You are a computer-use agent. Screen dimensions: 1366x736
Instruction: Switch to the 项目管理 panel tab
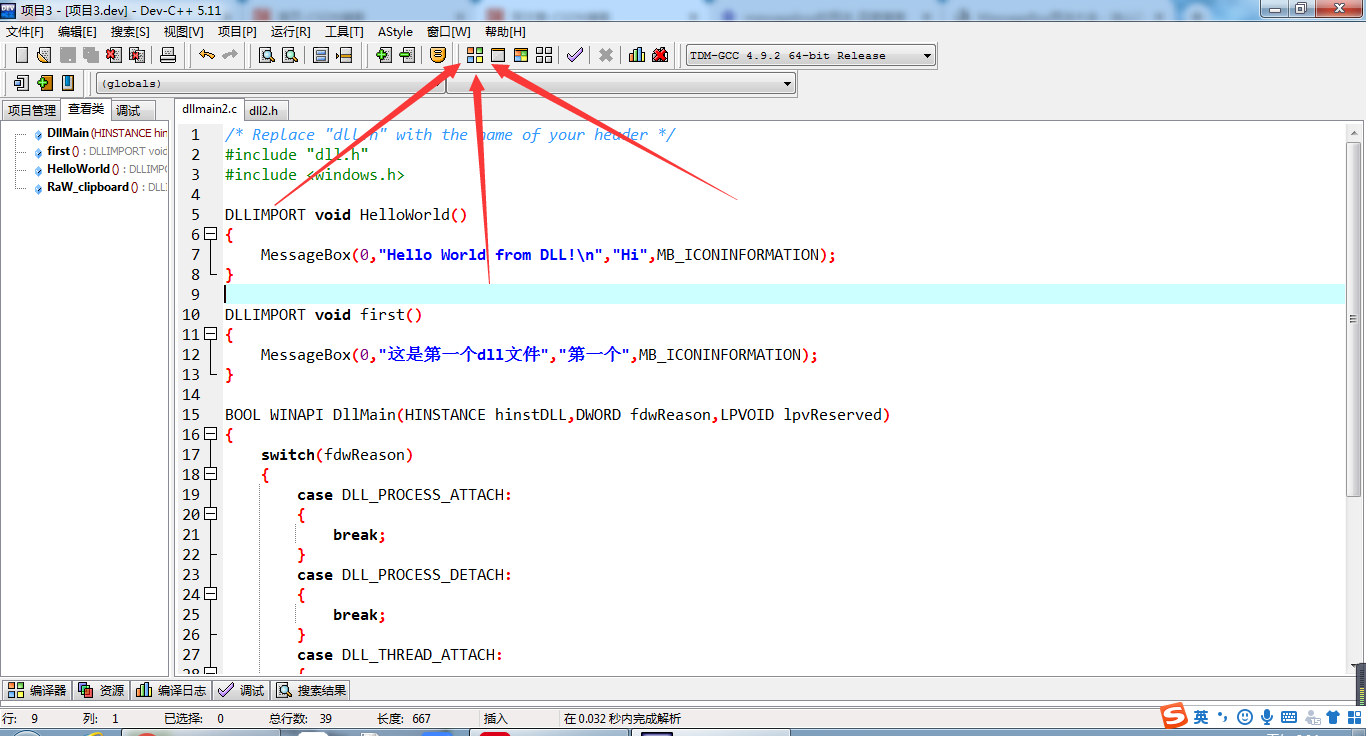pyautogui.click(x=32, y=110)
